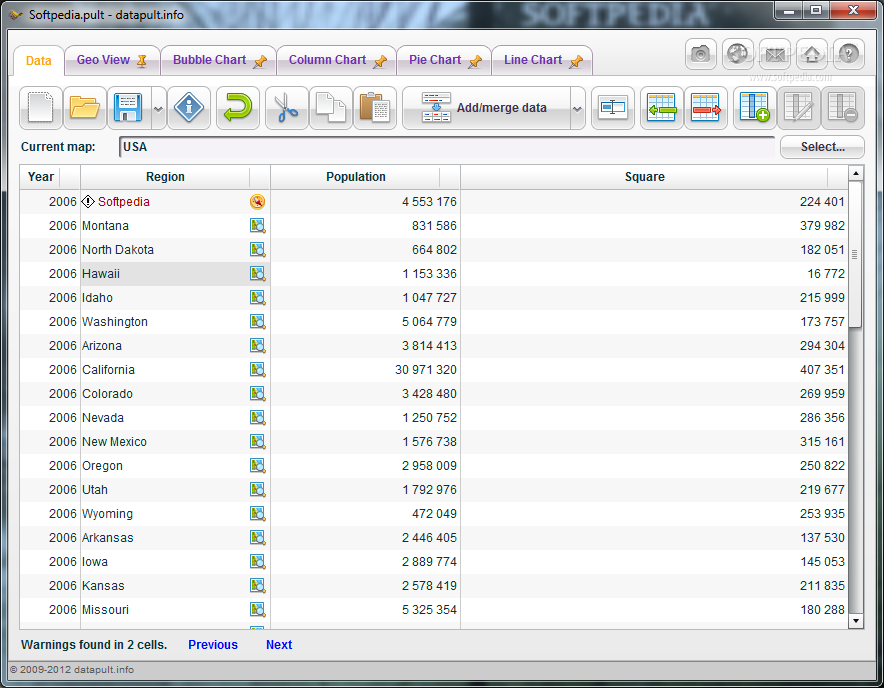Click the Next warning link
Screen dimensions: 884x688
279,645
